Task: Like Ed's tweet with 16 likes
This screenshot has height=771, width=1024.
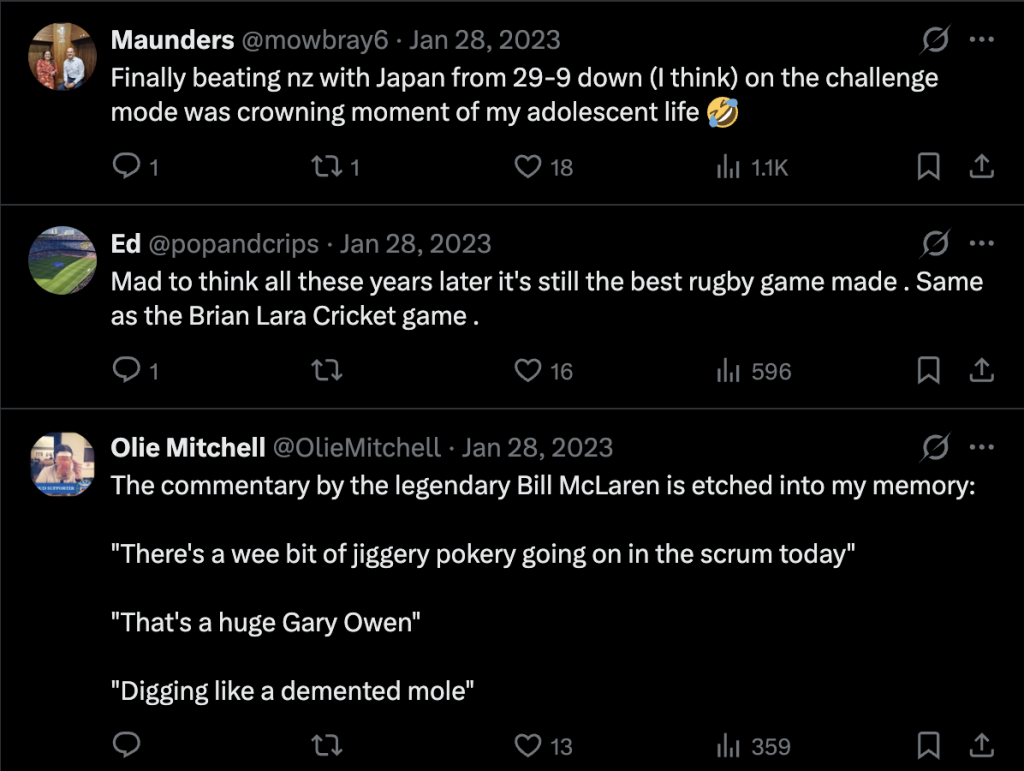Action: pyautogui.click(x=528, y=371)
